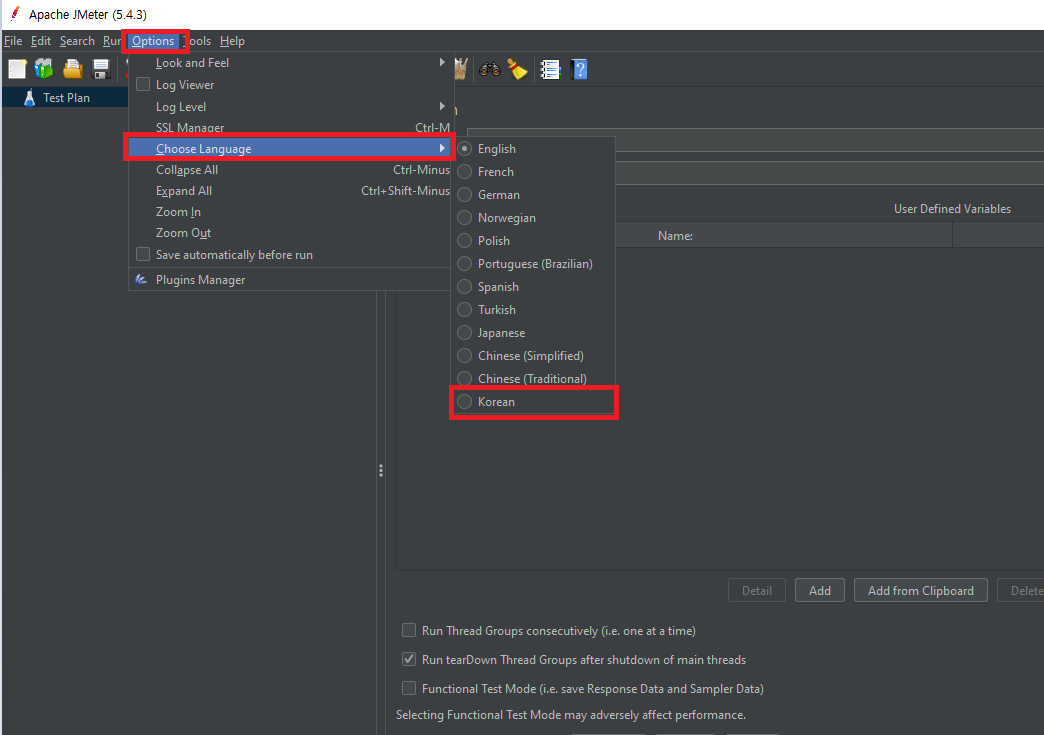Open the Choose Language submenu
The height and width of the screenshot is (735, 1044).
(290, 148)
